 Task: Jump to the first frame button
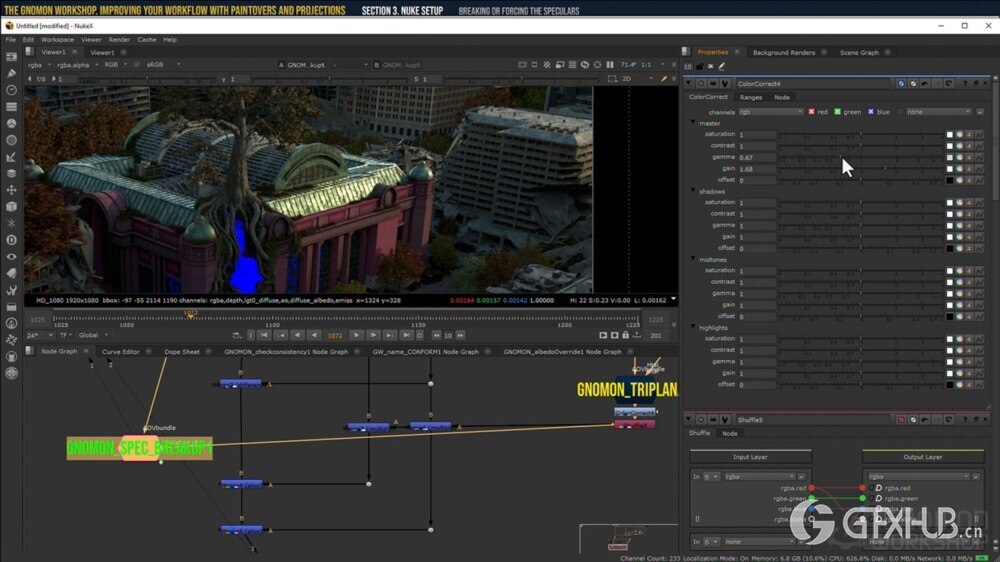click(264, 335)
